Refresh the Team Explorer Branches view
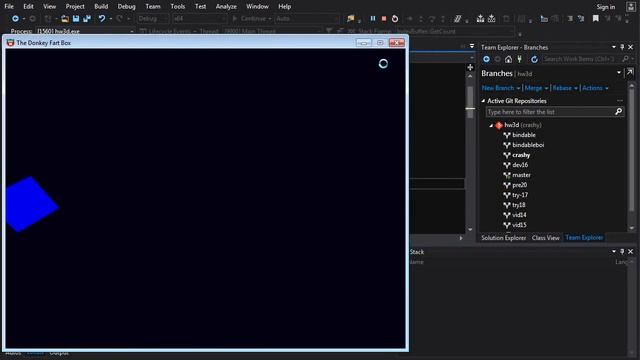Screen dimensions: 640x360 point(534,59)
